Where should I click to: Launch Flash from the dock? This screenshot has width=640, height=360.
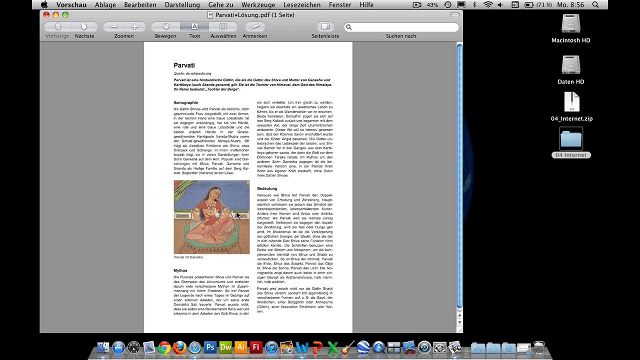coord(256,347)
